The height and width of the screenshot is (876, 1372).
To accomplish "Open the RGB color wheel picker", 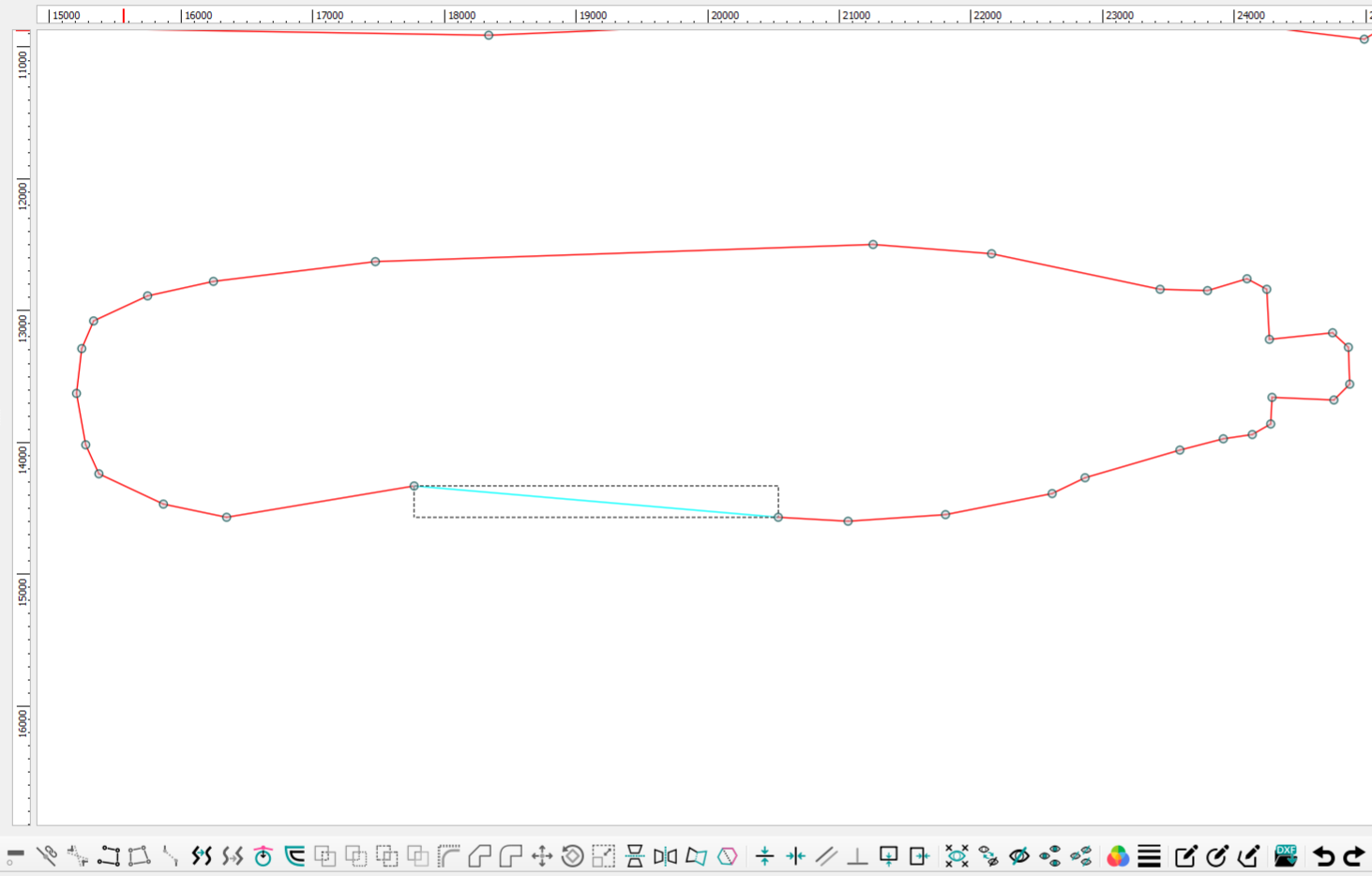I will click(x=1117, y=855).
